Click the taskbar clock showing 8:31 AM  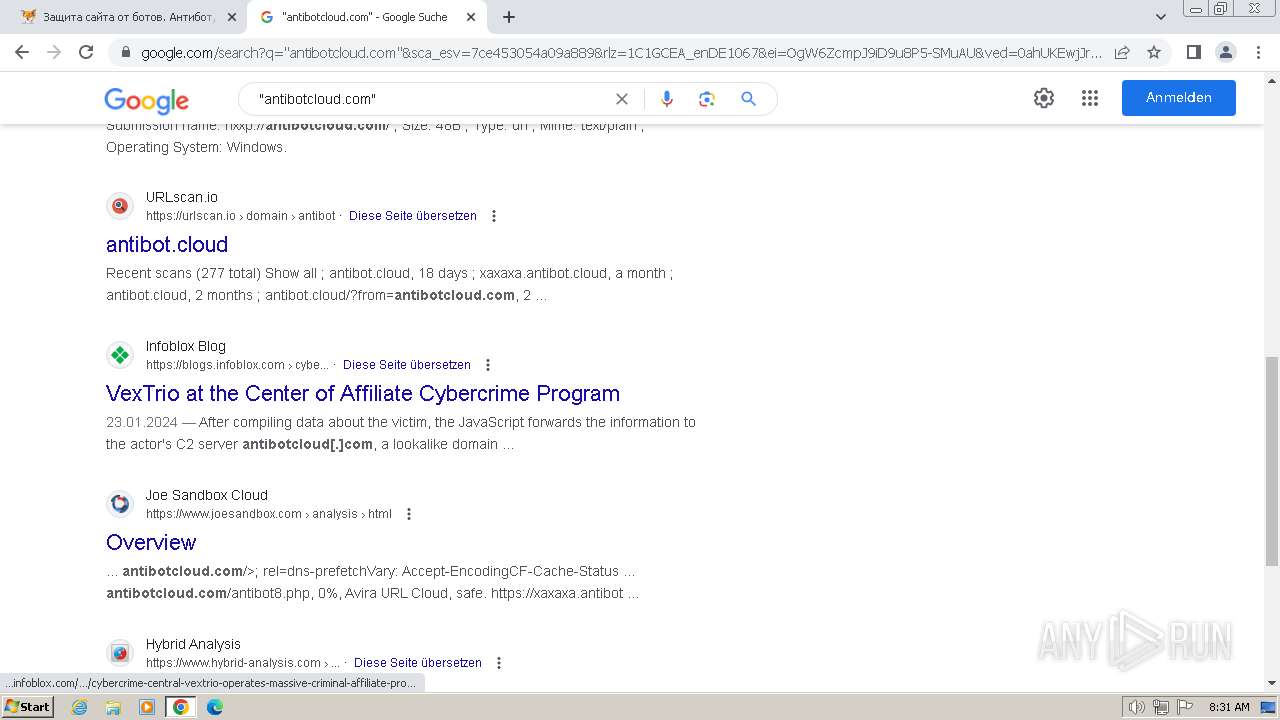[1229, 707]
